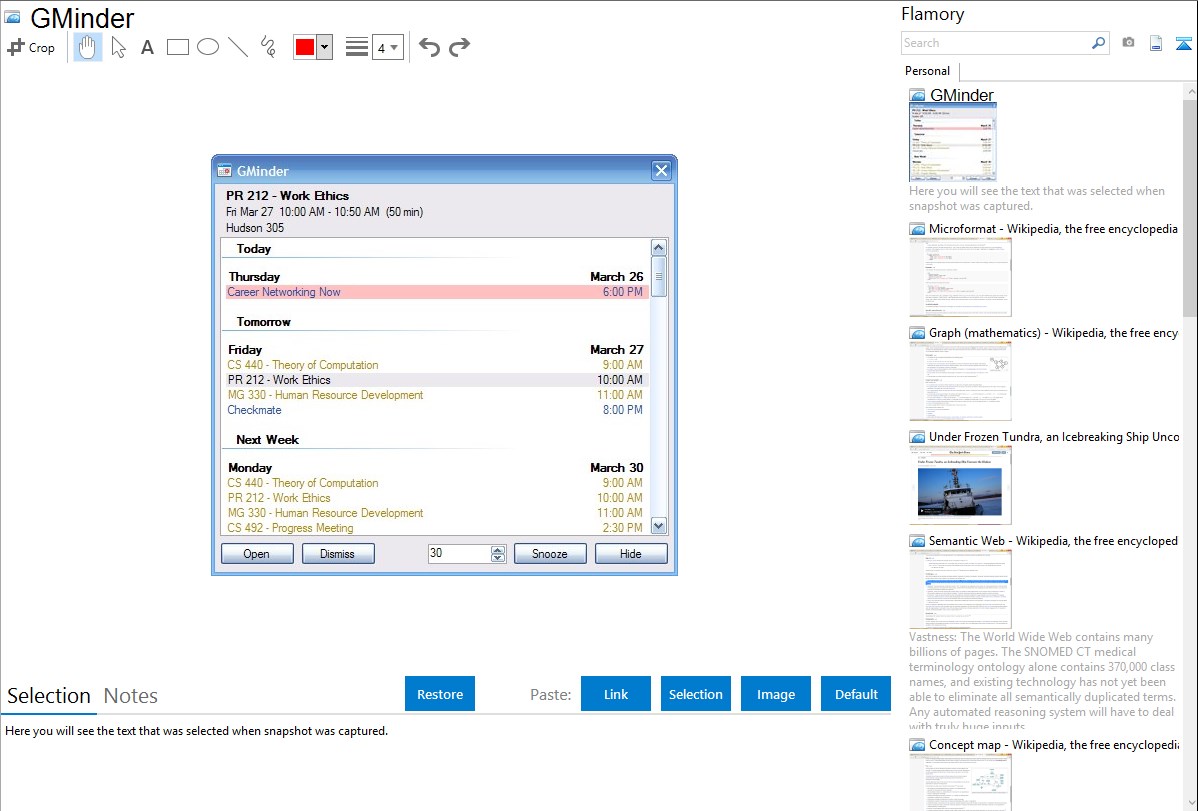Dismiss the GMinder reminder

click(x=338, y=553)
